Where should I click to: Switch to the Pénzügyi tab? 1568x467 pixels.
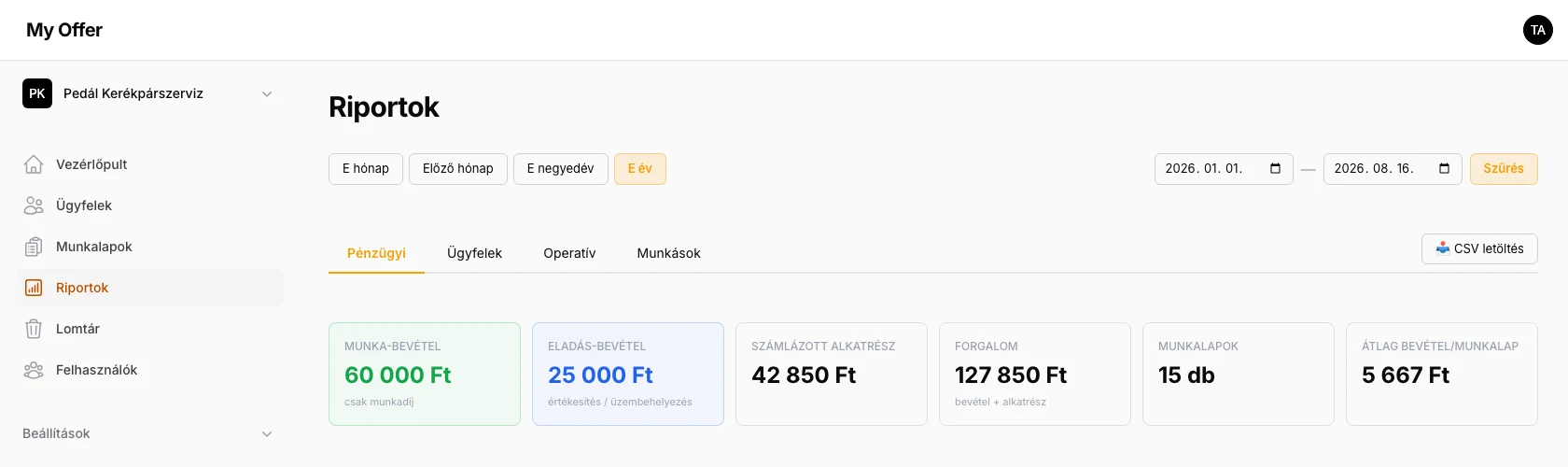(376, 253)
